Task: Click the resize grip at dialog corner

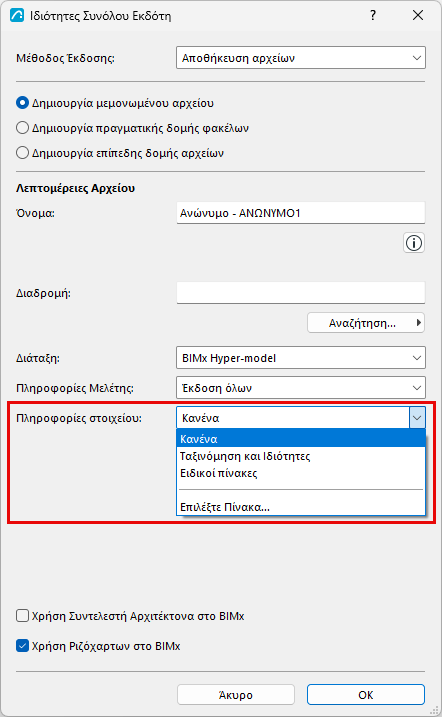Action: tap(434, 710)
